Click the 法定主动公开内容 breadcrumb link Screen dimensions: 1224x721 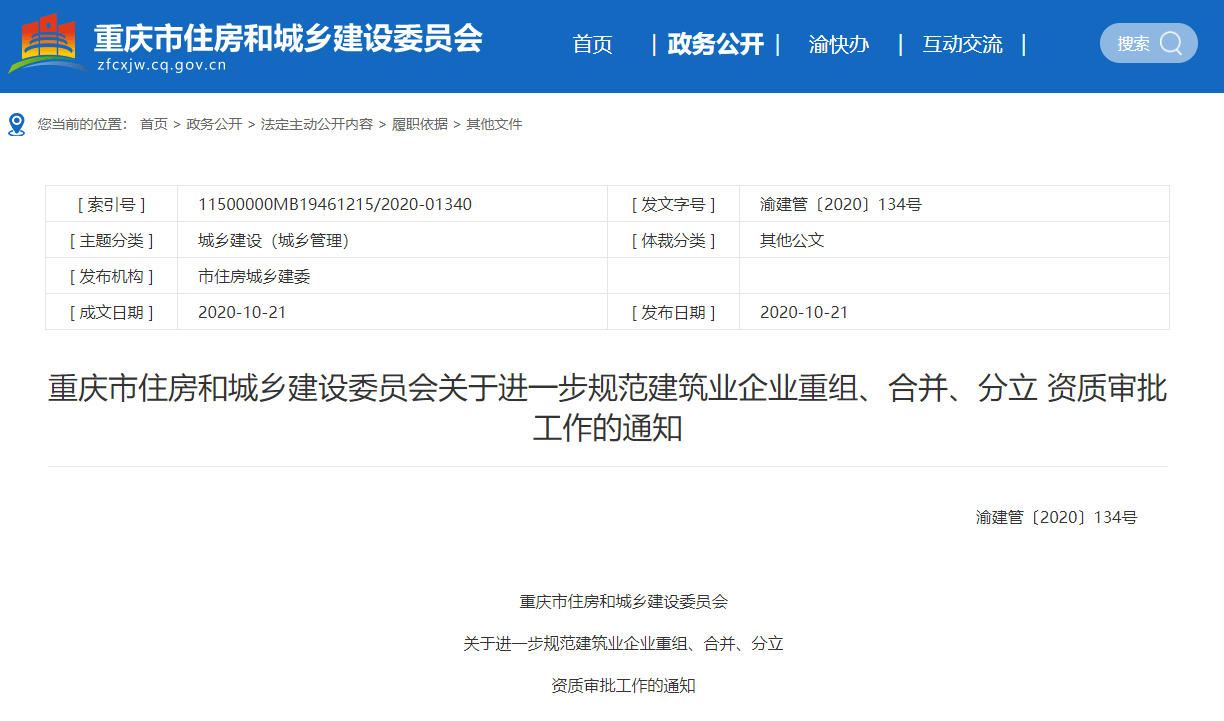pos(317,124)
